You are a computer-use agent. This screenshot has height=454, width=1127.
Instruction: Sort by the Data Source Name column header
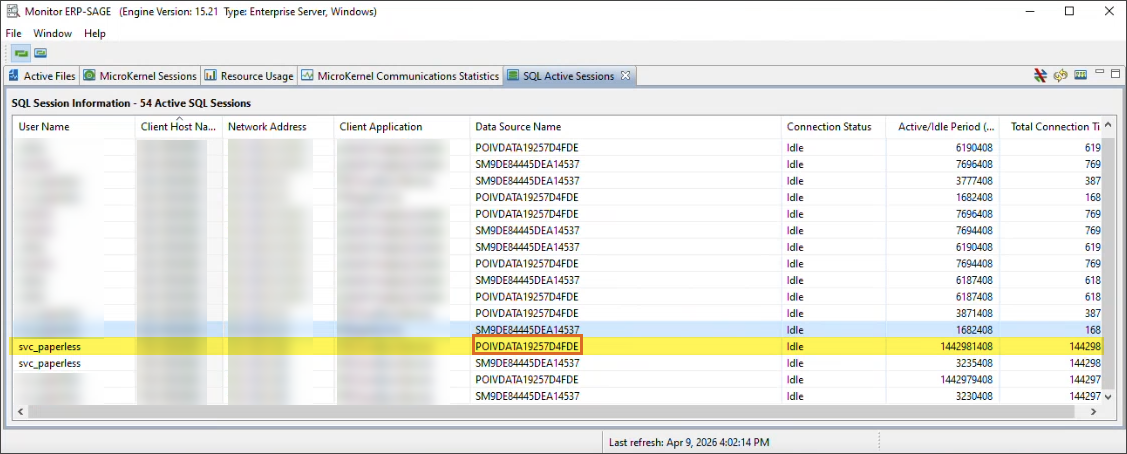[x=625, y=126]
